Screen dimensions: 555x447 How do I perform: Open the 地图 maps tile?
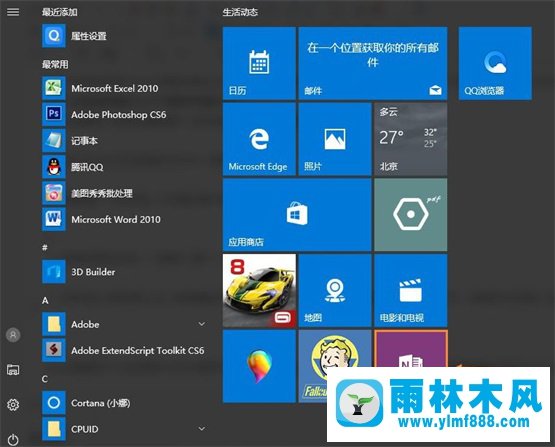pos(335,291)
